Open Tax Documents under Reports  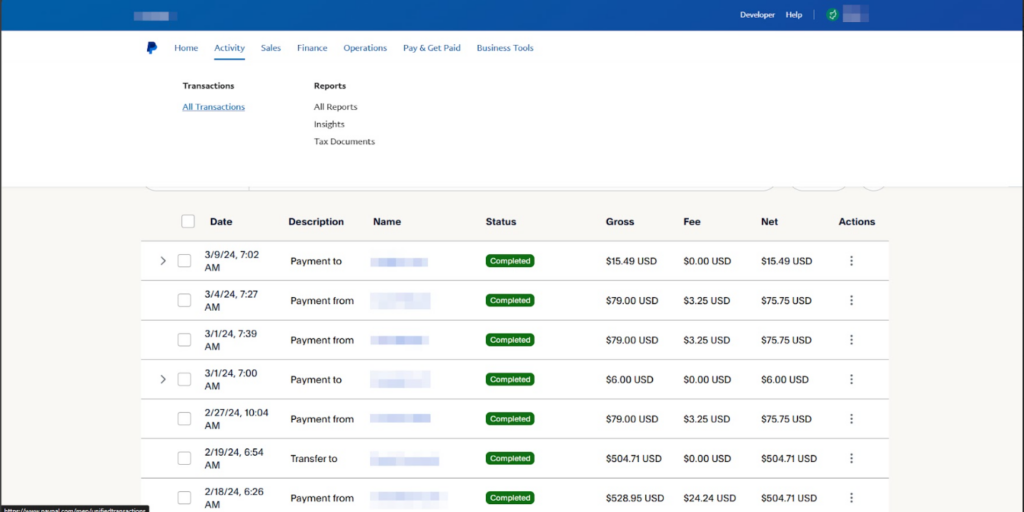[344, 142]
